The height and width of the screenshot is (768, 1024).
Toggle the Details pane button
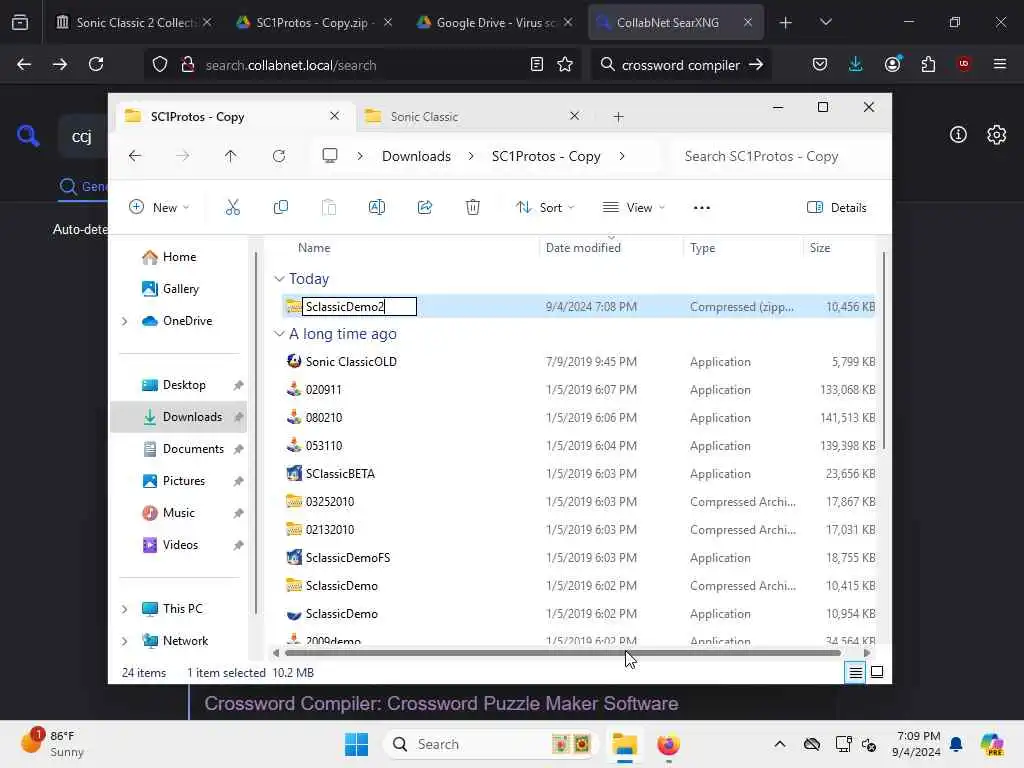click(837, 208)
